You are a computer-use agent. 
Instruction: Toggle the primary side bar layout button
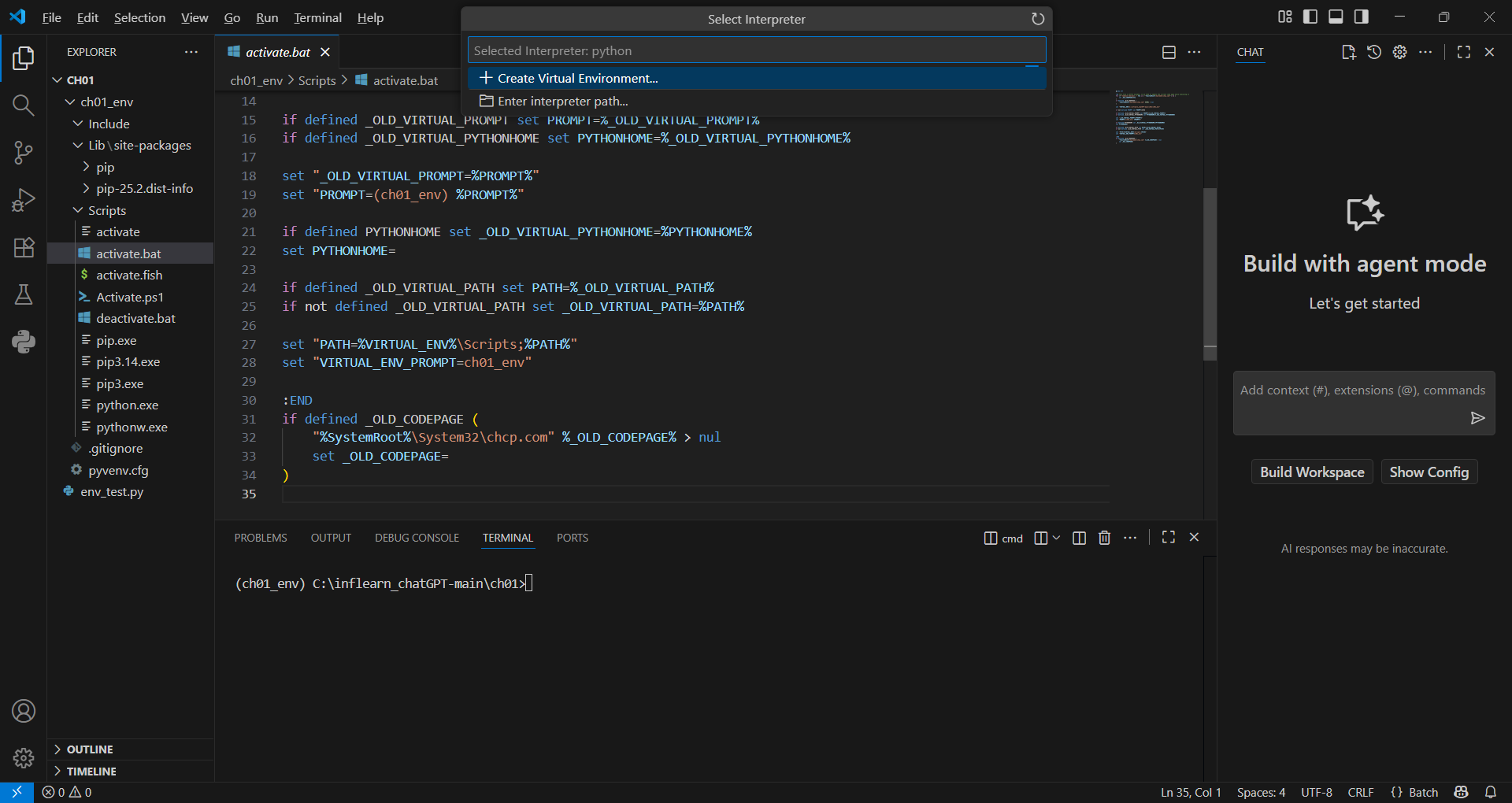click(x=1310, y=17)
